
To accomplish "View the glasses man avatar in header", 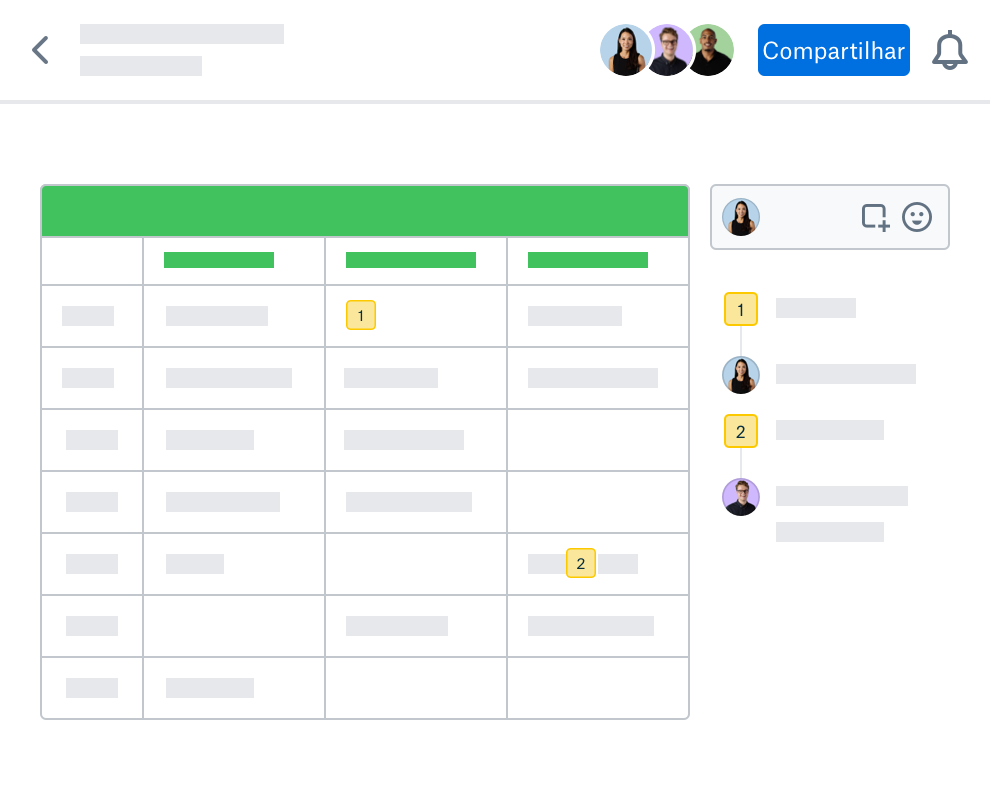I will tap(669, 50).
